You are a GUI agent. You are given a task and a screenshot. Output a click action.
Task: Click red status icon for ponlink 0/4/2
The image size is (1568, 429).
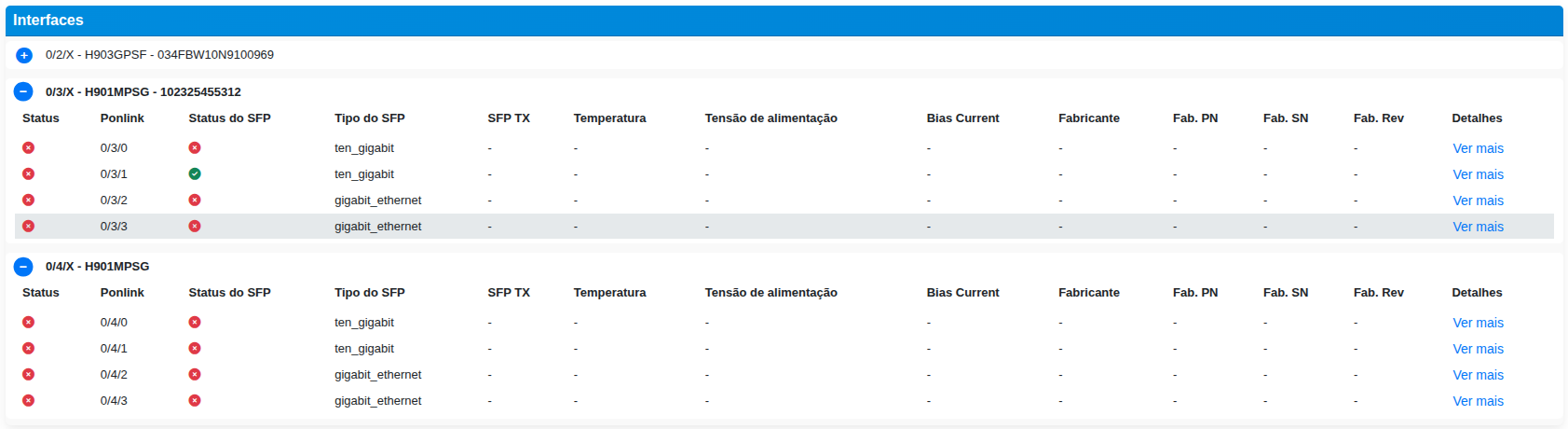[x=29, y=375]
